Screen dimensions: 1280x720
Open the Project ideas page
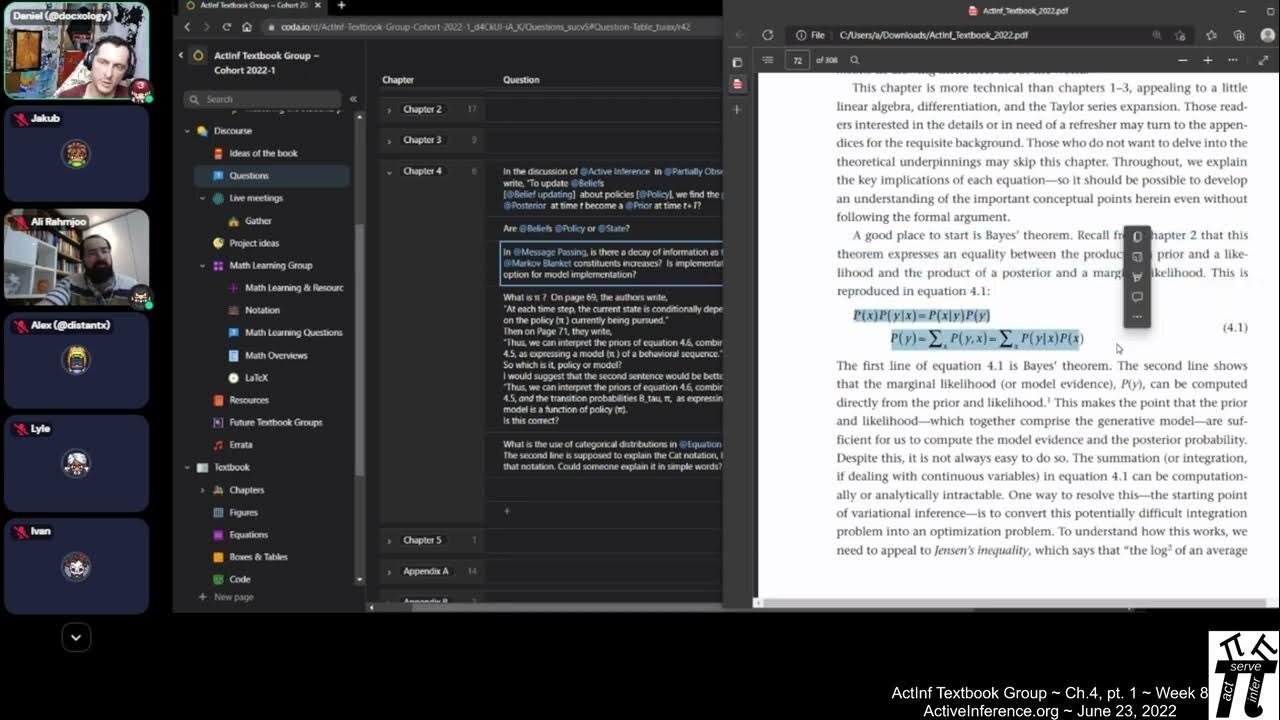[x=254, y=243]
